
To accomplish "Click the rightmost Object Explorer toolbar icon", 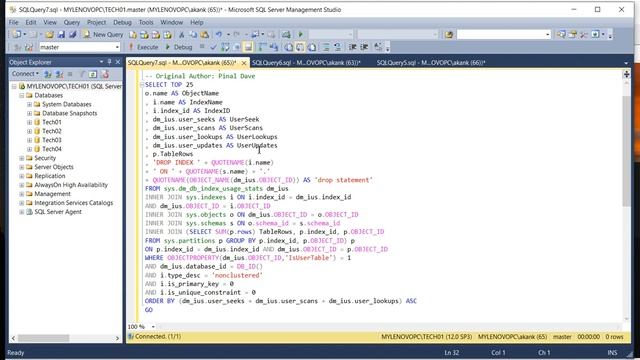I will pos(105,74).
